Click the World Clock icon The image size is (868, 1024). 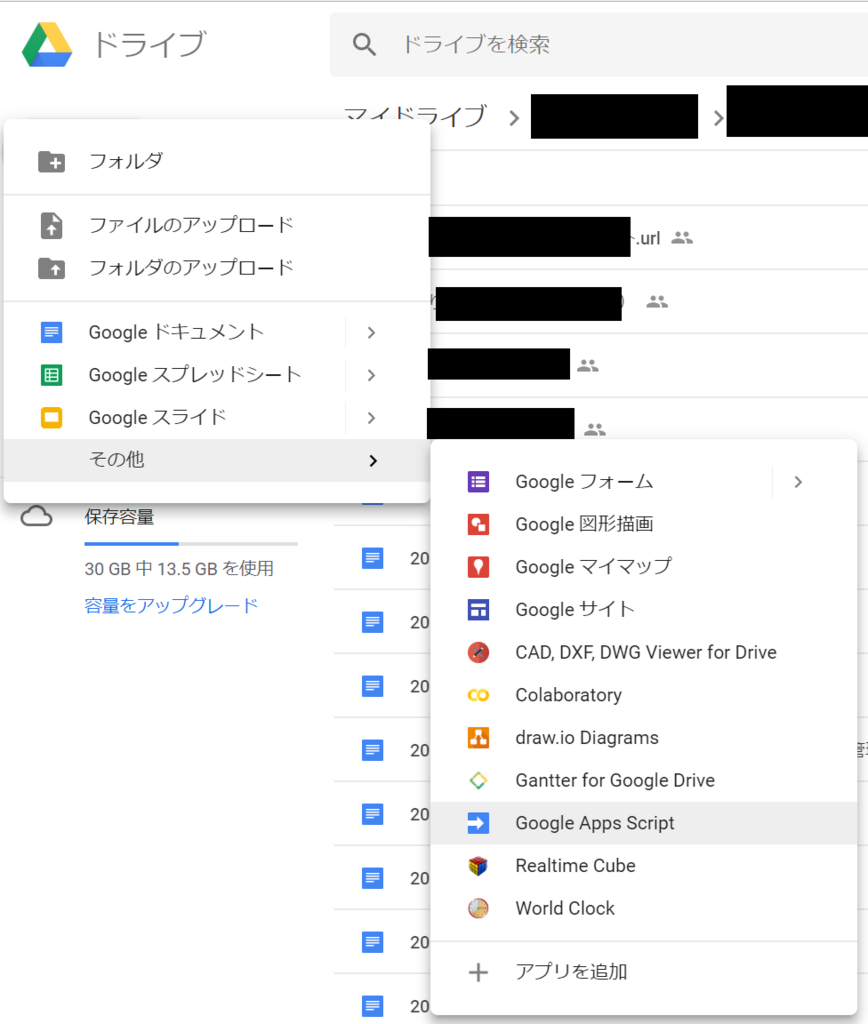[478, 908]
